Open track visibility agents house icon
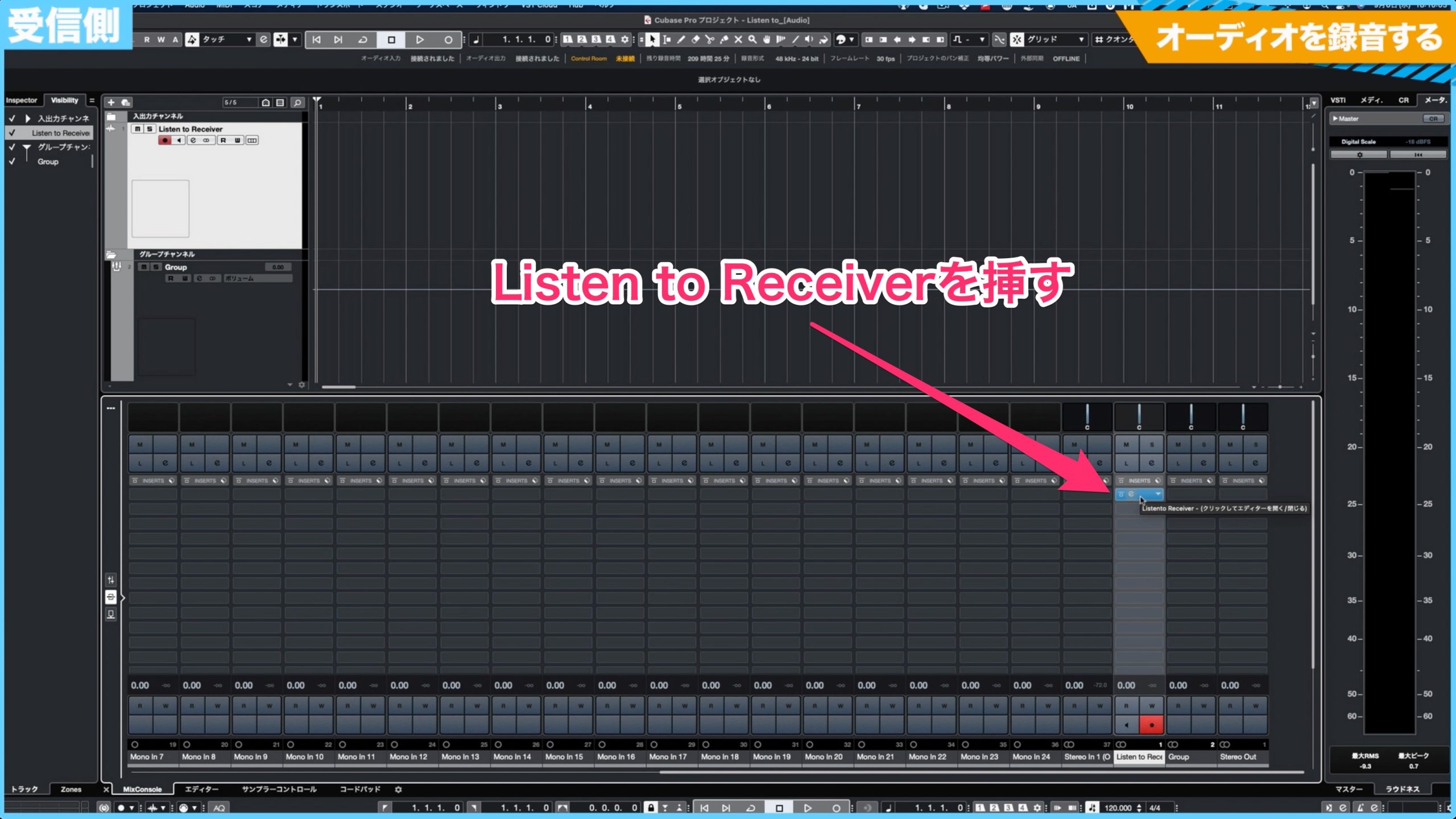 (266, 102)
